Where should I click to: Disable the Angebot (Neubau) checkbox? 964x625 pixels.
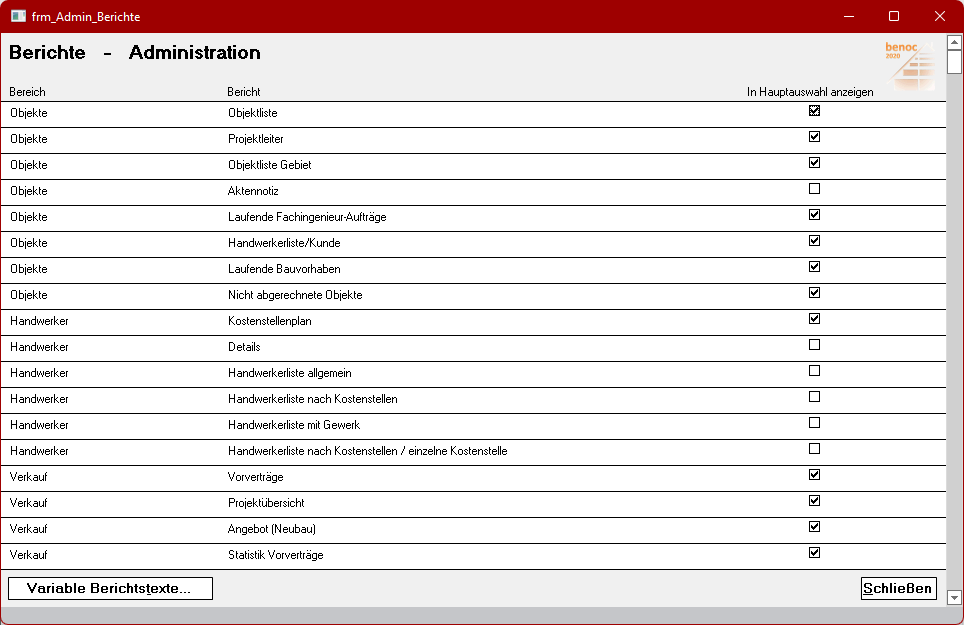[814, 526]
